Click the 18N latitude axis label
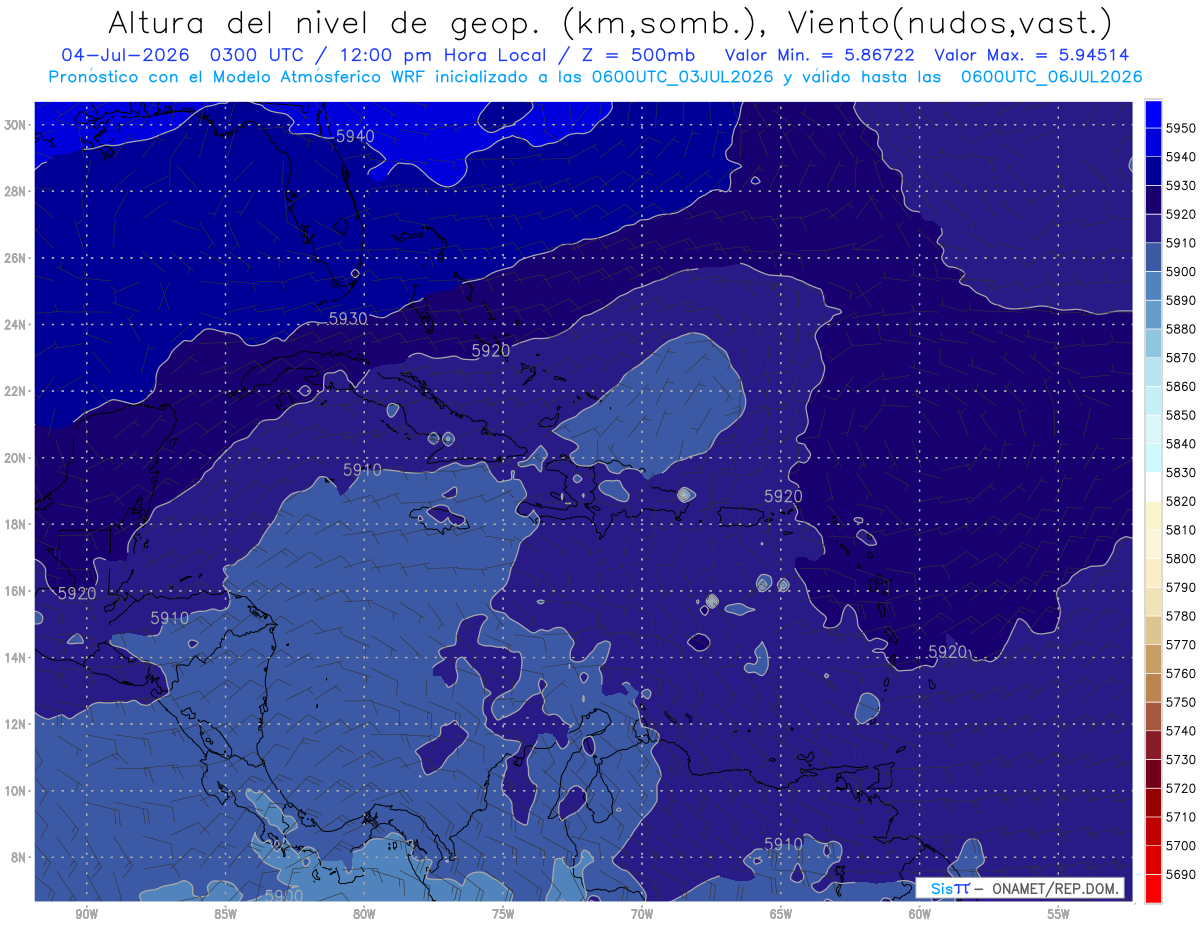This screenshot has height=927, width=1200. pyautogui.click(x=15, y=524)
